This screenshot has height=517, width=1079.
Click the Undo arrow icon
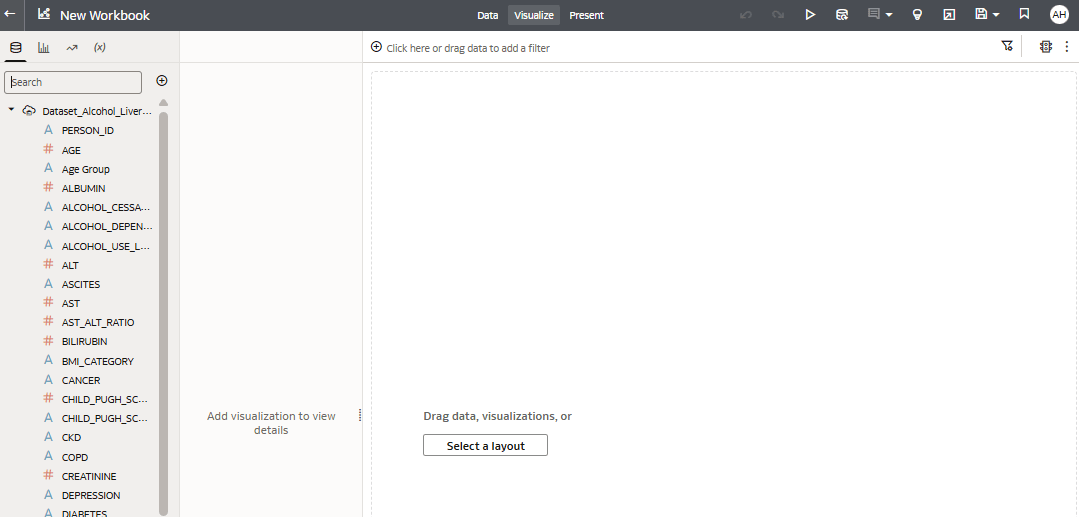click(x=745, y=14)
